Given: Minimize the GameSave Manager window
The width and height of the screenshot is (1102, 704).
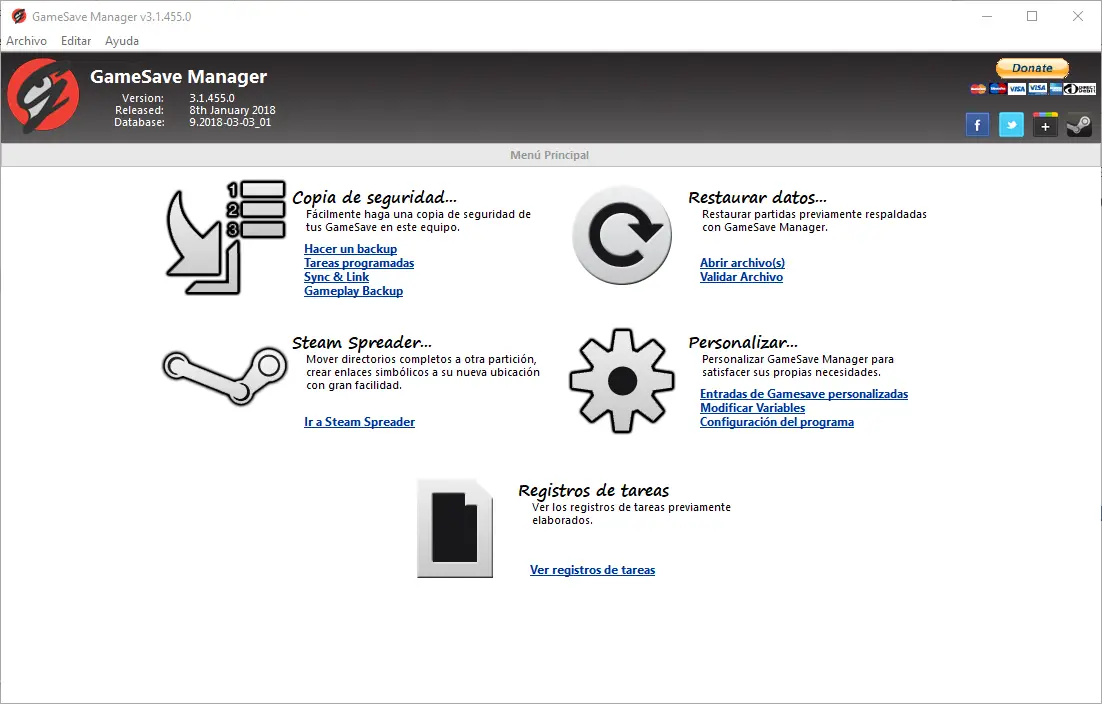Looking at the screenshot, I should pos(987,16).
